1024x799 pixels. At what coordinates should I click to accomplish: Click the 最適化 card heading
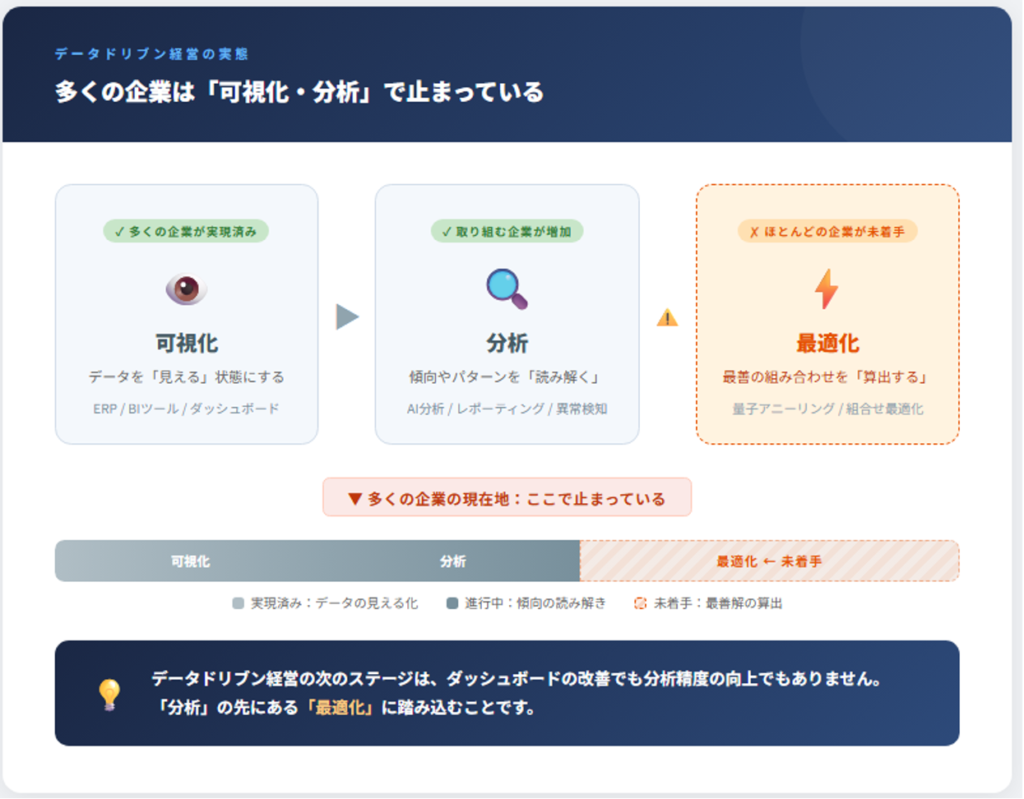pyautogui.click(x=827, y=344)
